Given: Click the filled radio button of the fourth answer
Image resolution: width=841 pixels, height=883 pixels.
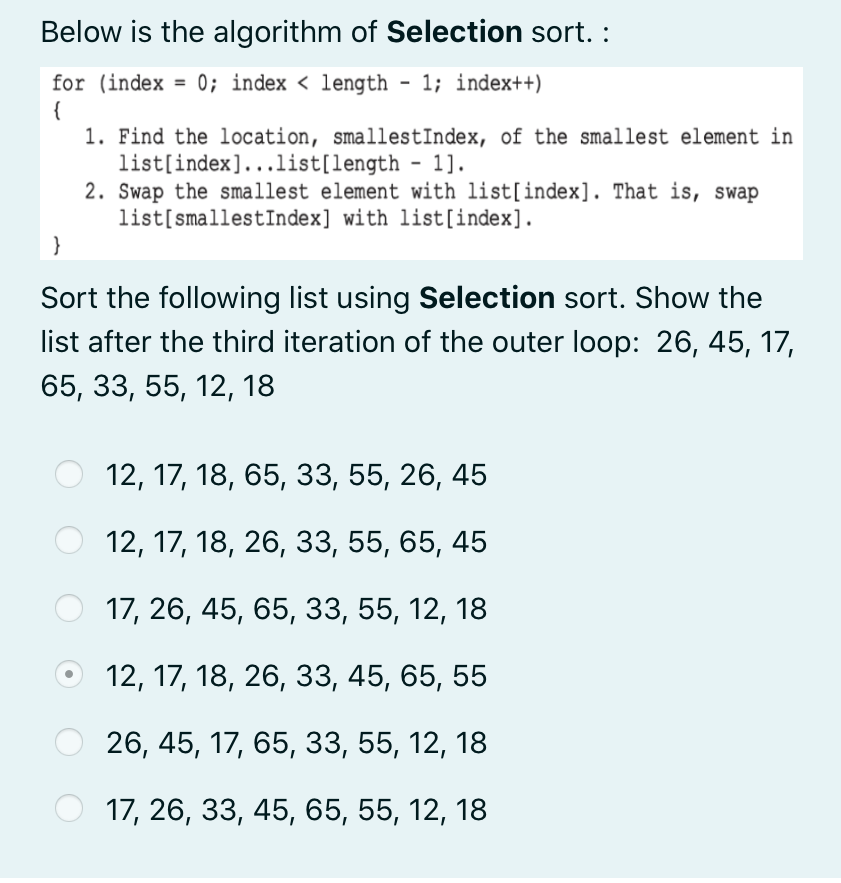Looking at the screenshot, I should coord(68,674).
